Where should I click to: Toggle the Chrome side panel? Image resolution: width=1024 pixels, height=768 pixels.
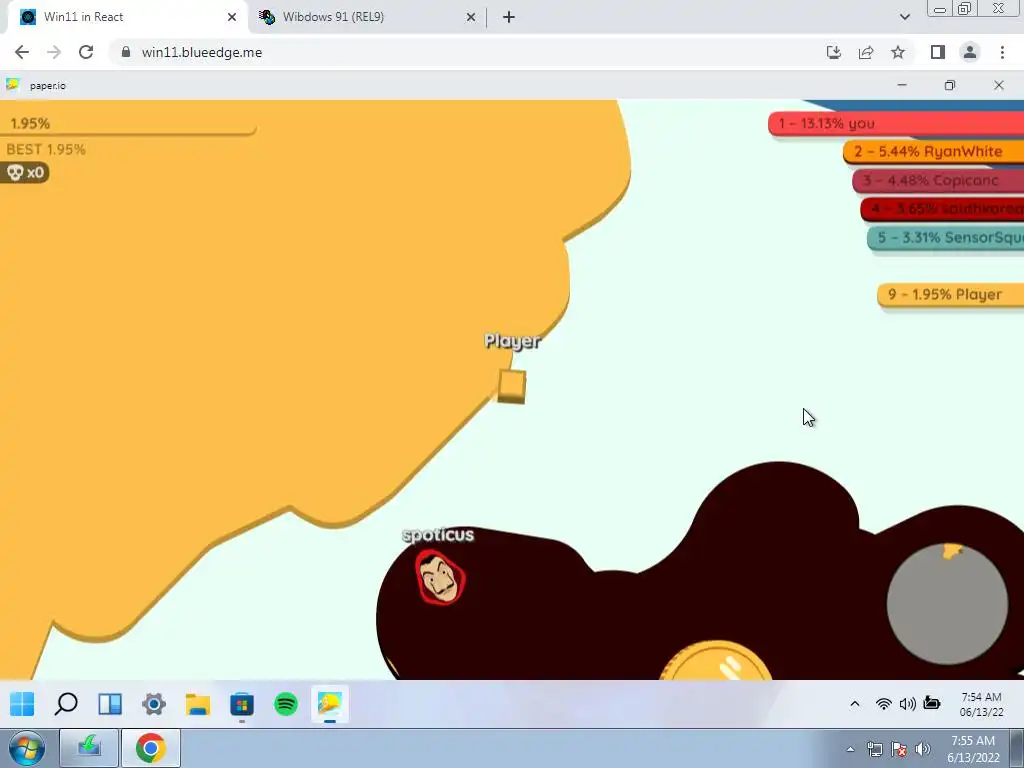tap(938, 52)
